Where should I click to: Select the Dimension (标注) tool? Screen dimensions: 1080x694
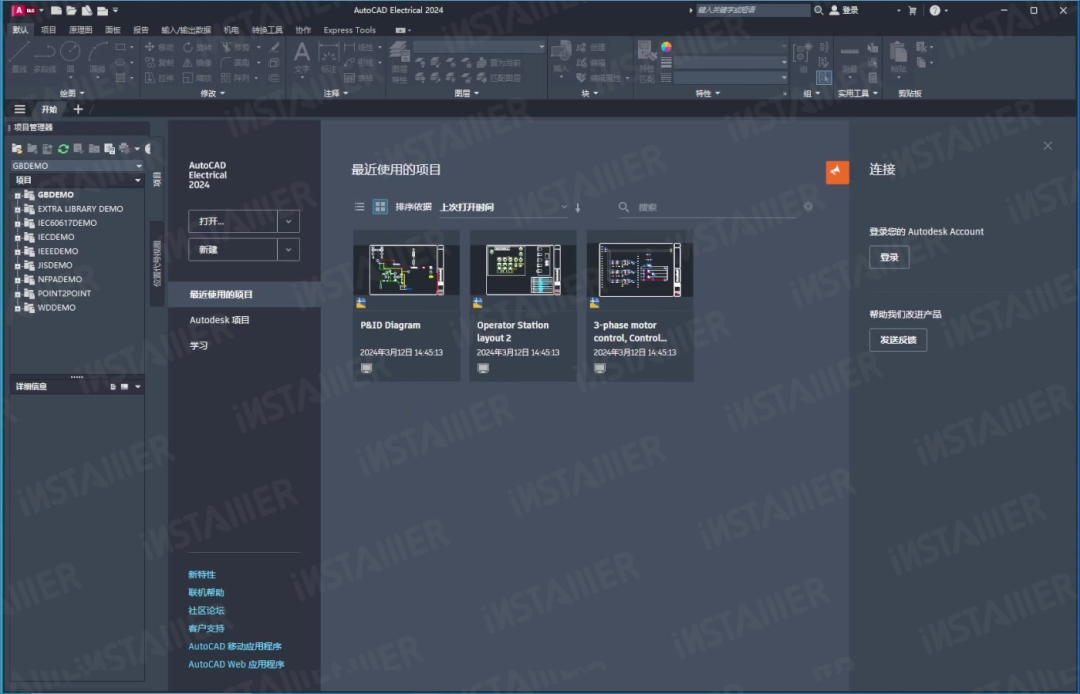329,56
